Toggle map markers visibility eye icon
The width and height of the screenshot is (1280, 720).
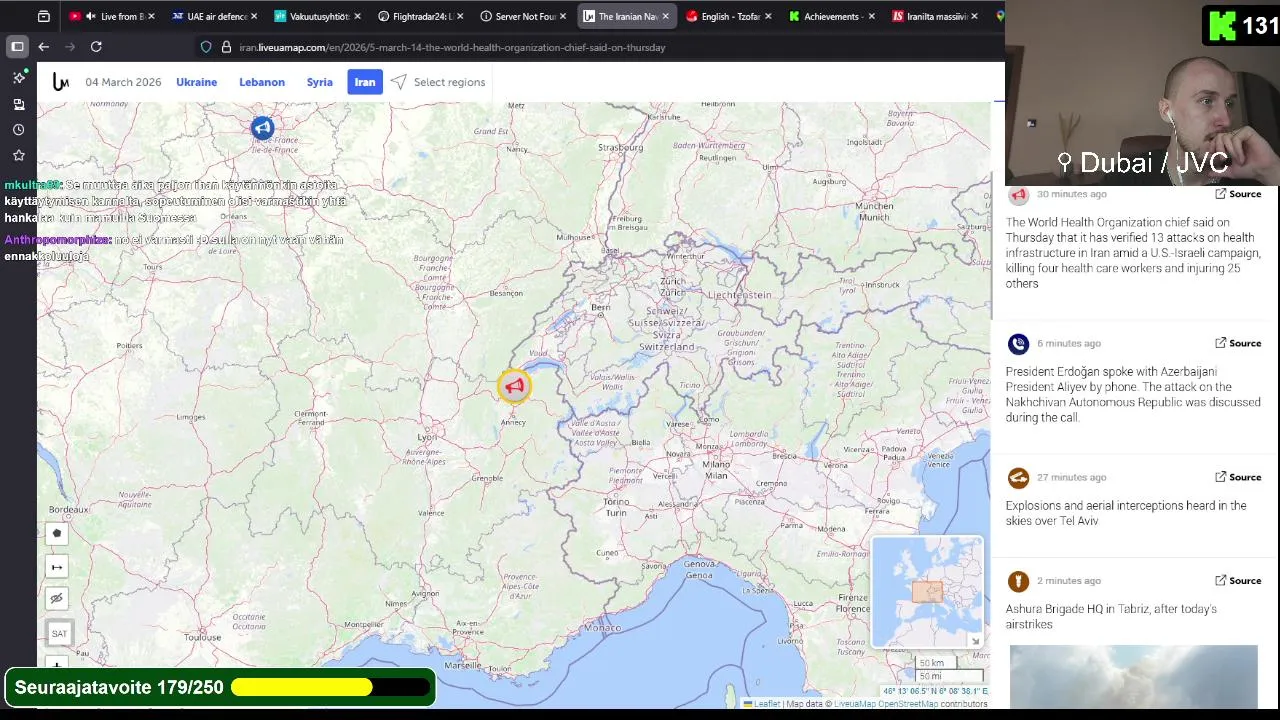pyautogui.click(x=57, y=599)
